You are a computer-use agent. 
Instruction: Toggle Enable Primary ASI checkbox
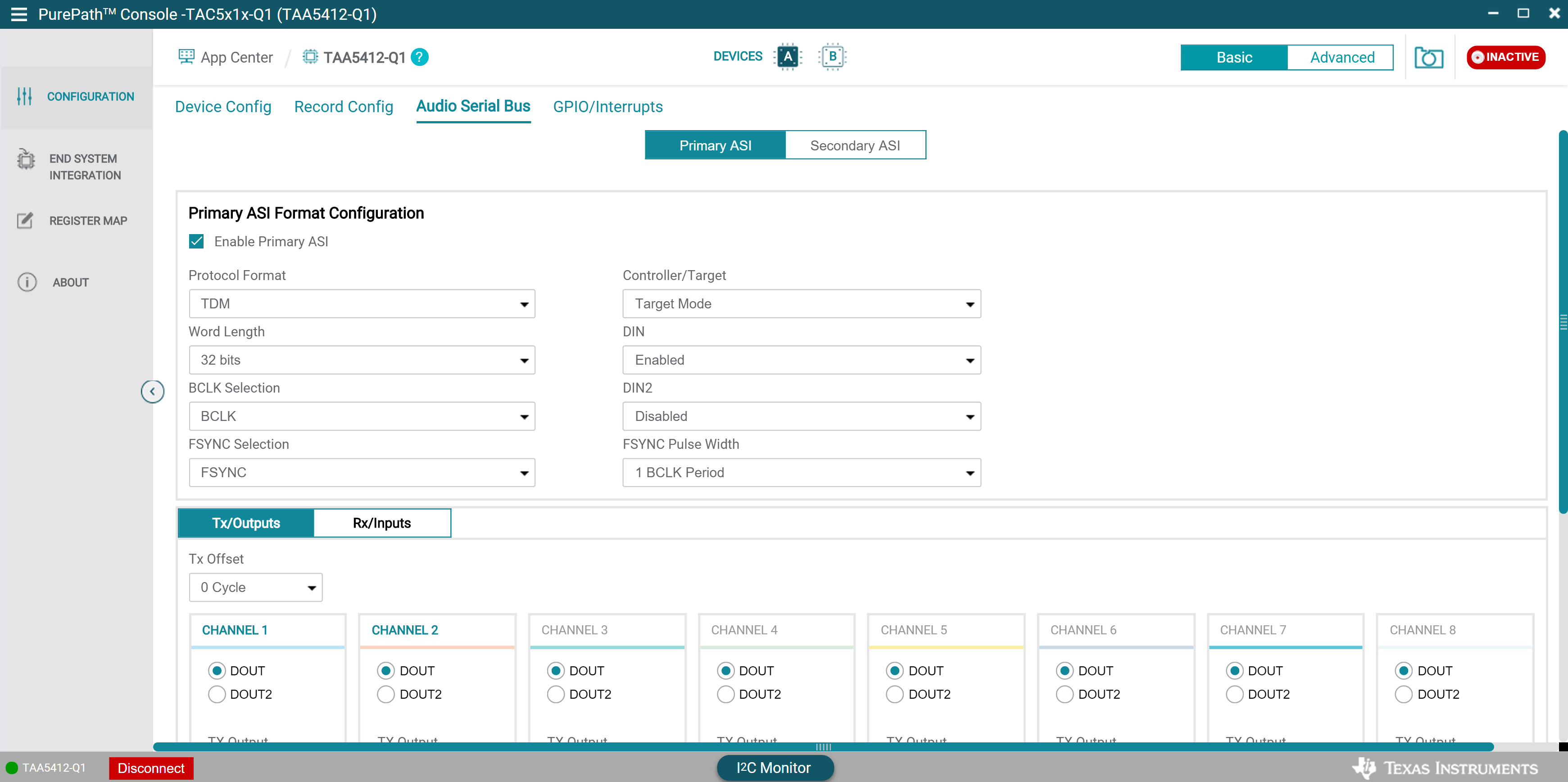click(x=196, y=242)
